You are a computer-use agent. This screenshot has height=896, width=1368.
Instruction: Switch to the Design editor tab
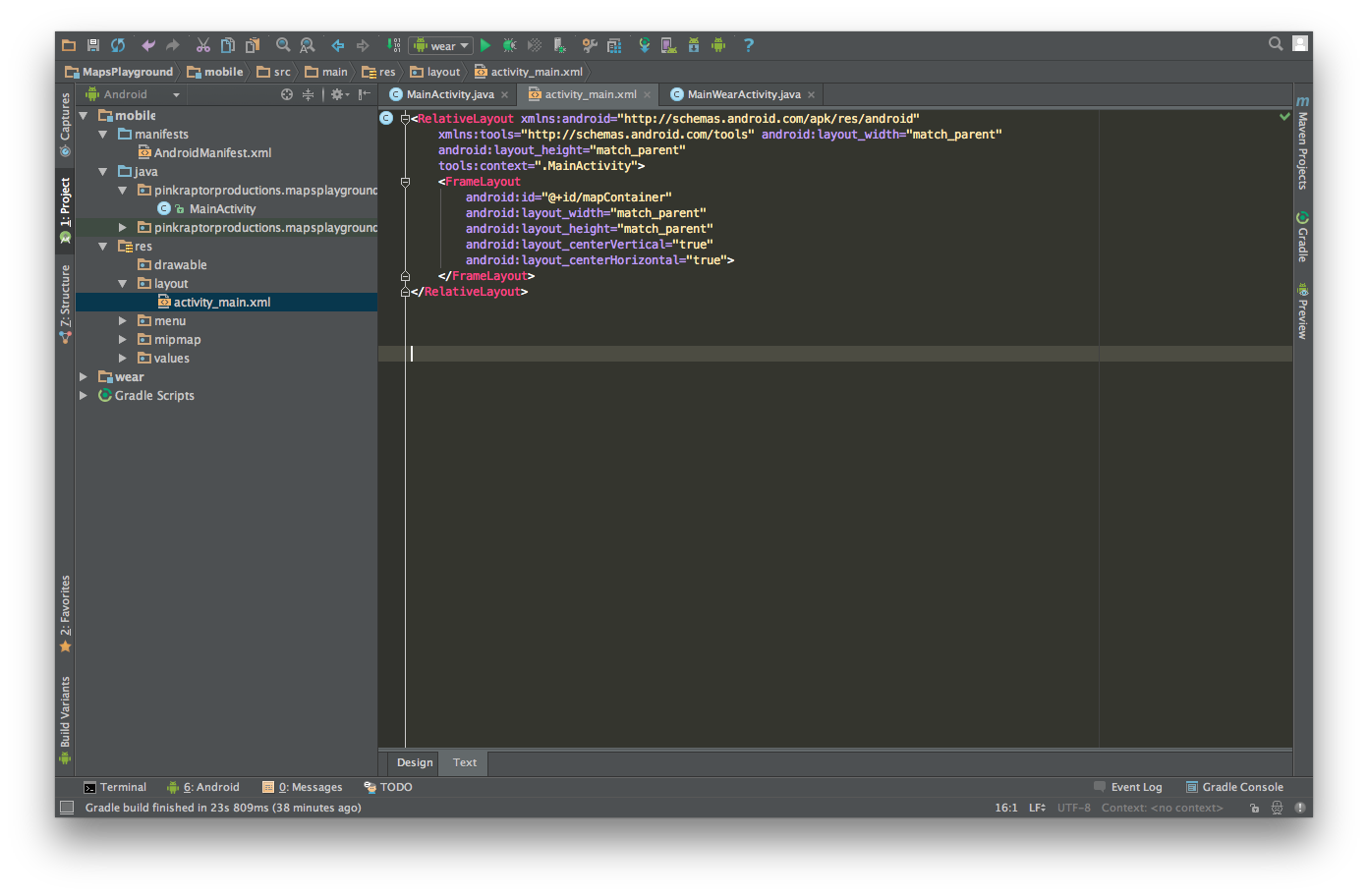415,762
